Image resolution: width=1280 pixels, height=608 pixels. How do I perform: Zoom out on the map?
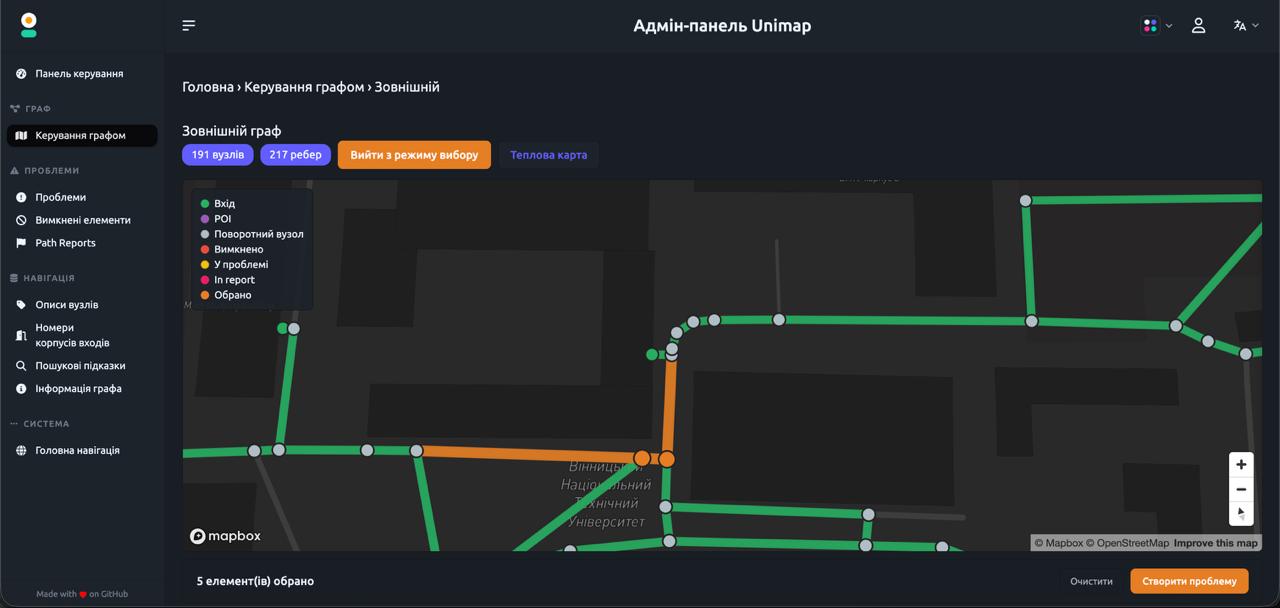[x=1241, y=489]
